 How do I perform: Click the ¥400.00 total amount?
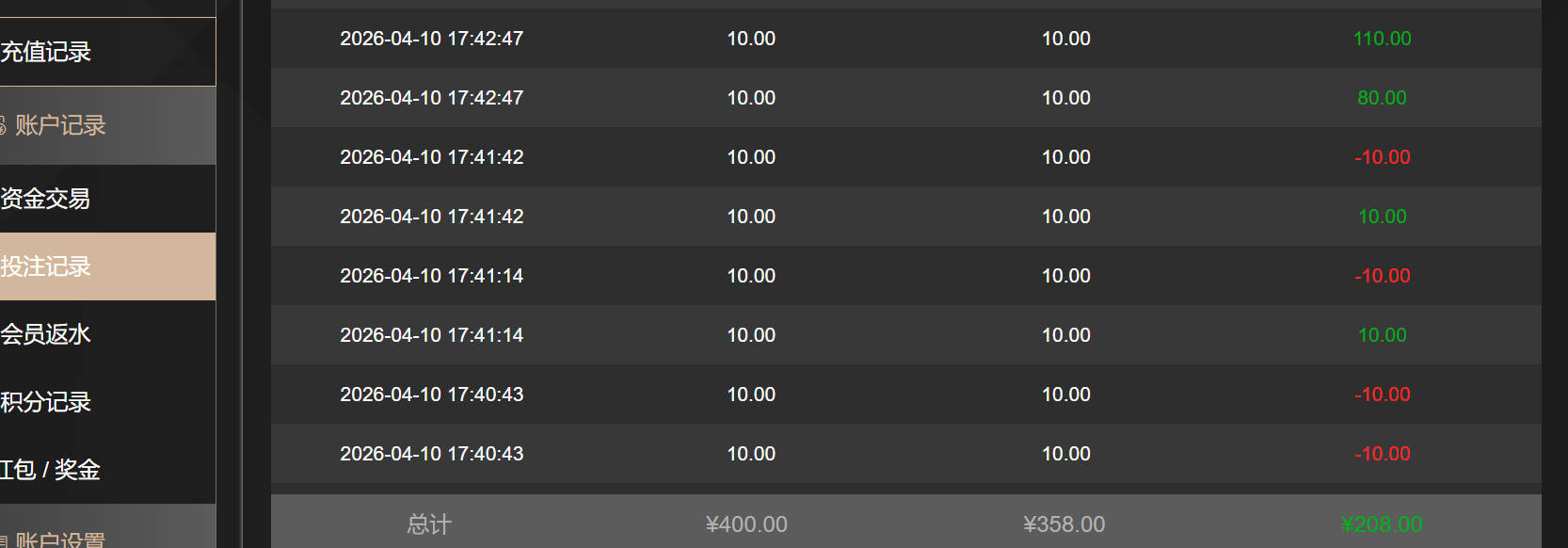746,524
